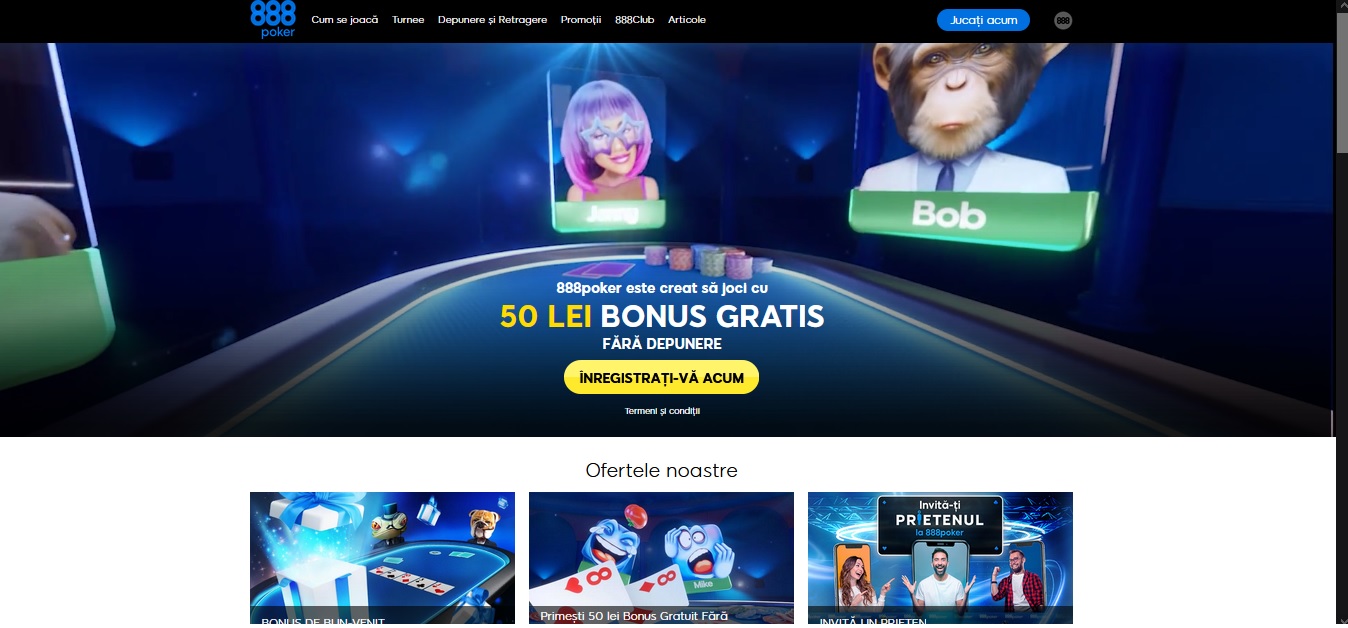Image resolution: width=1348 pixels, height=628 pixels.
Task: Open the round 888 icon in header
Action: (1063, 20)
